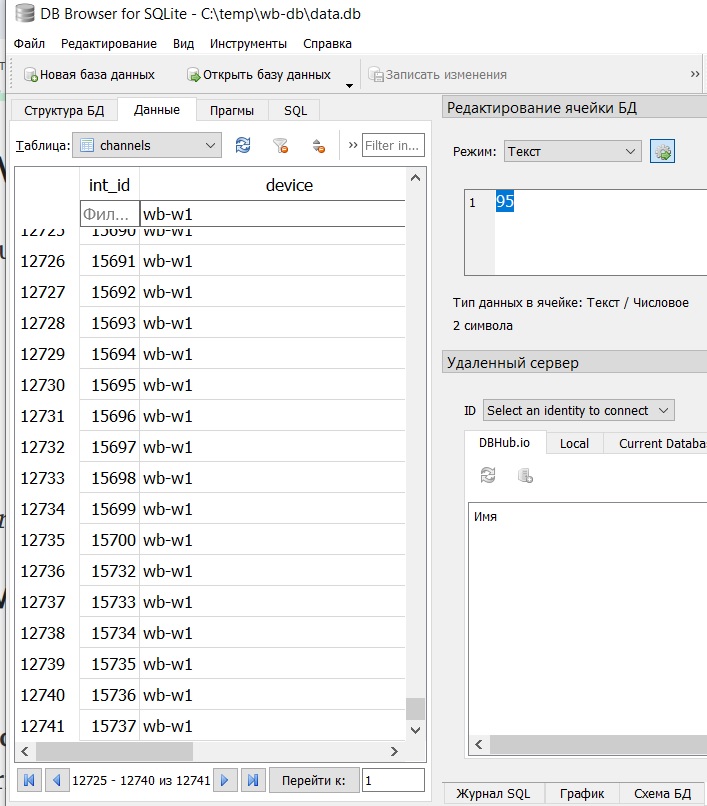Switch to Прагмы tab
The image size is (707, 806).
[232, 111]
